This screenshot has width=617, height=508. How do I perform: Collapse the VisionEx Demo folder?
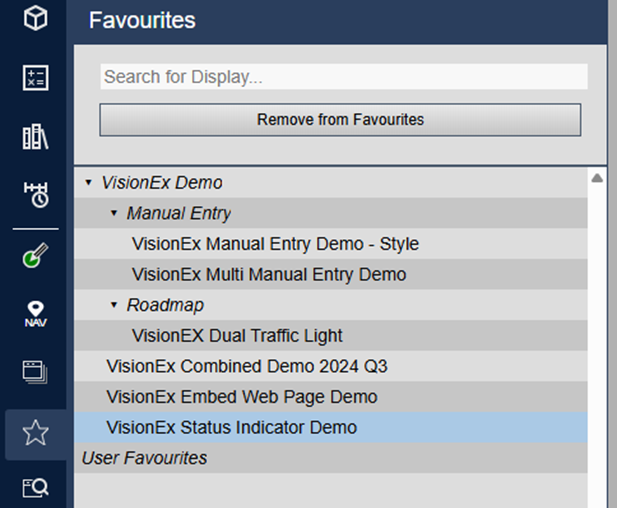(89, 183)
